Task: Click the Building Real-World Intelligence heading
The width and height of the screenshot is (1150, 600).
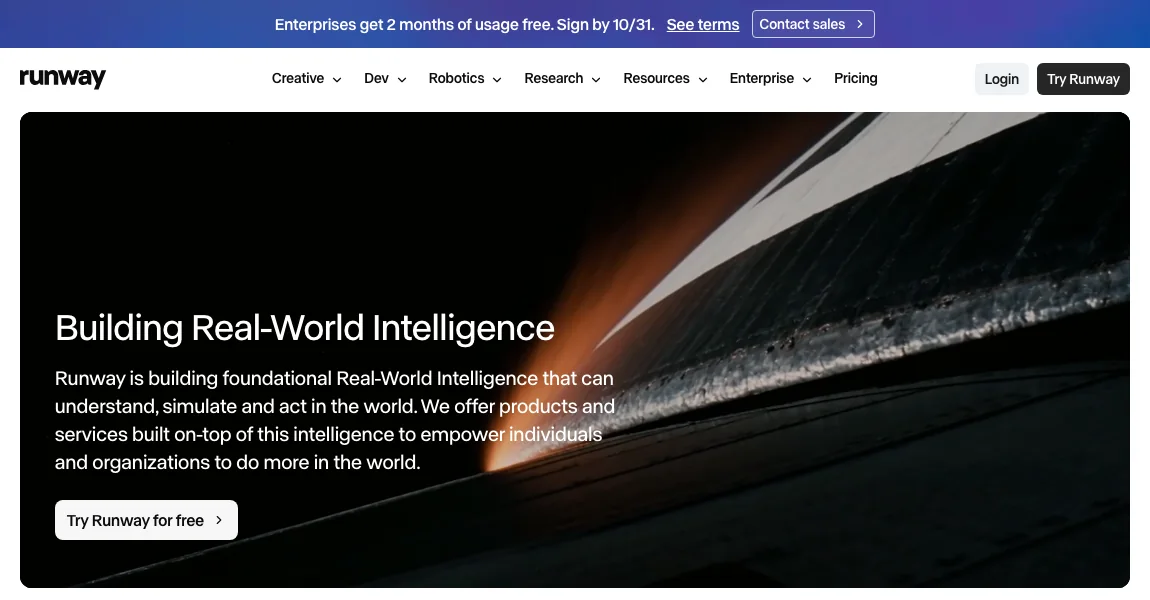Action: pyautogui.click(x=304, y=327)
